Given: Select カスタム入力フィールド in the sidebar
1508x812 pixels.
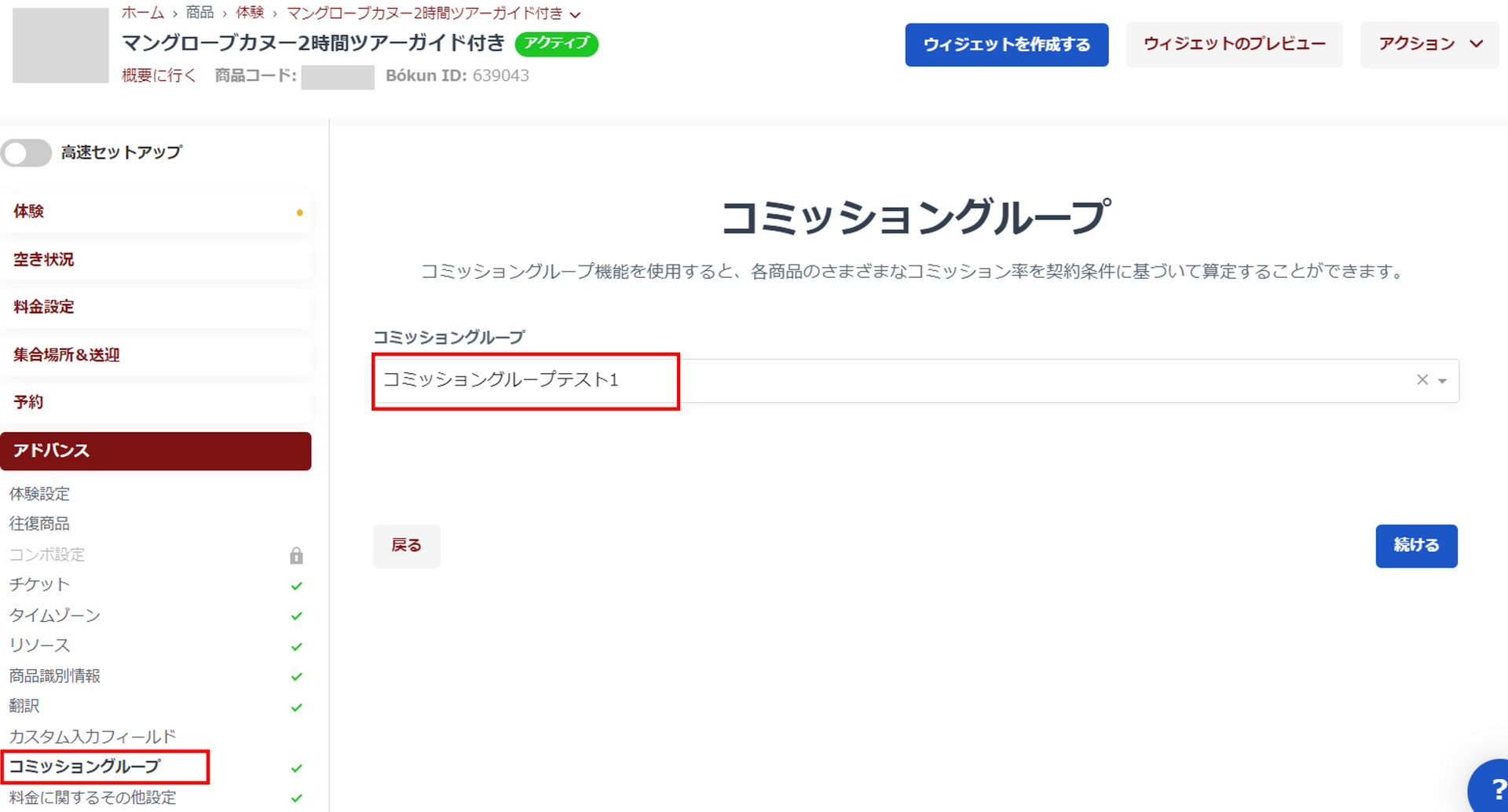Looking at the screenshot, I should (x=93, y=737).
